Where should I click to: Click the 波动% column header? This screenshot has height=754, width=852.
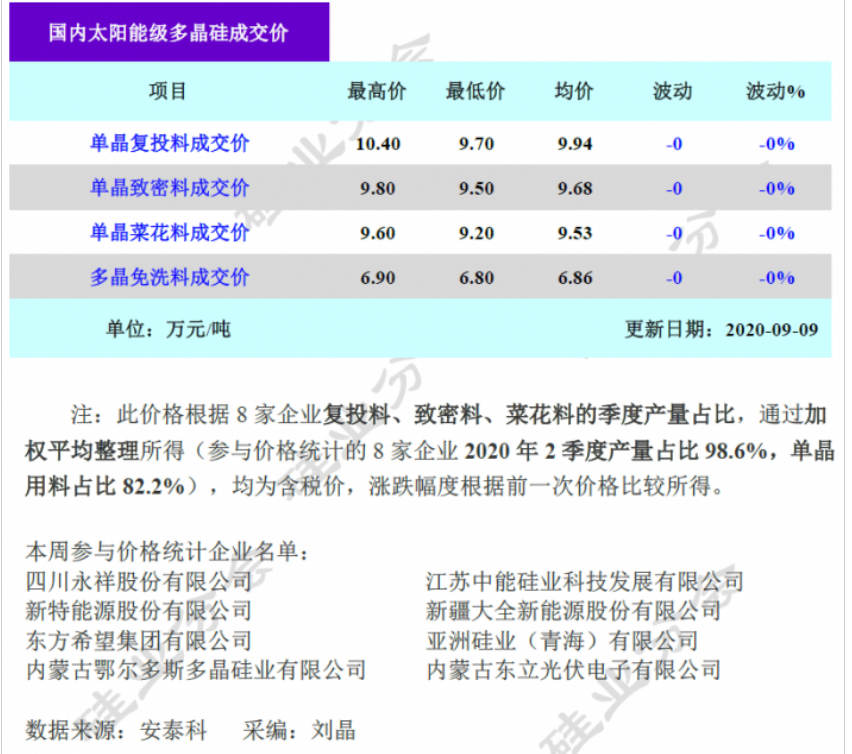(x=776, y=92)
